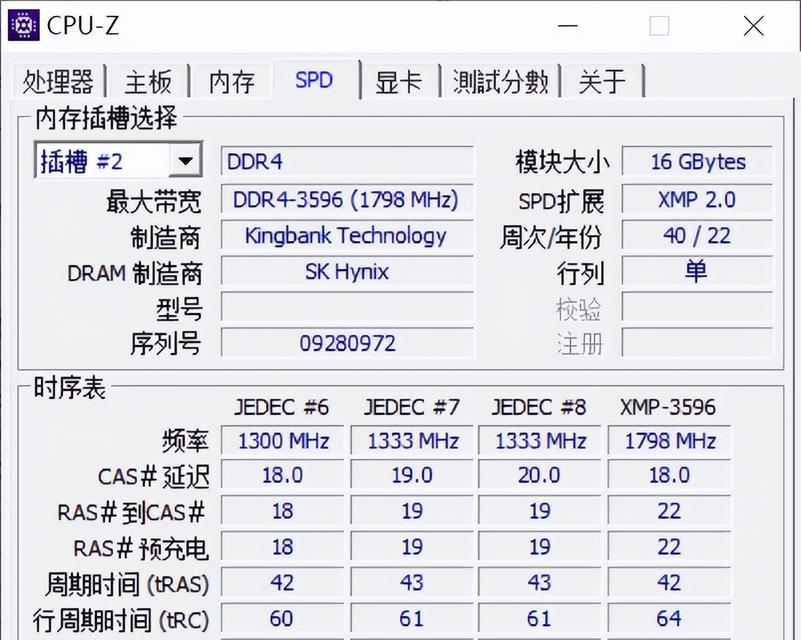Click XMP-3596 RAS# 预充电 value 22
Viewport: 801px width, 640px height.
pyautogui.click(x=669, y=547)
